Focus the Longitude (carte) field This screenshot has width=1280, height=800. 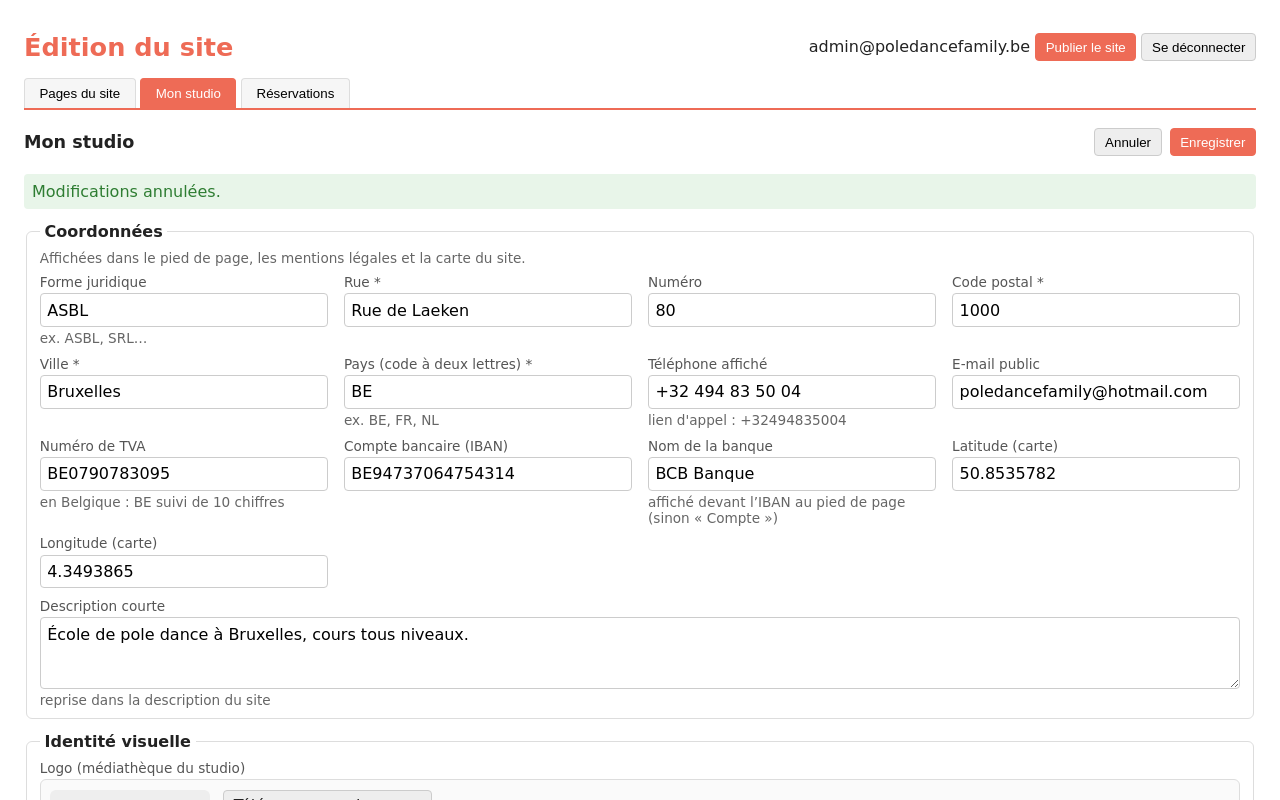tap(184, 572)
